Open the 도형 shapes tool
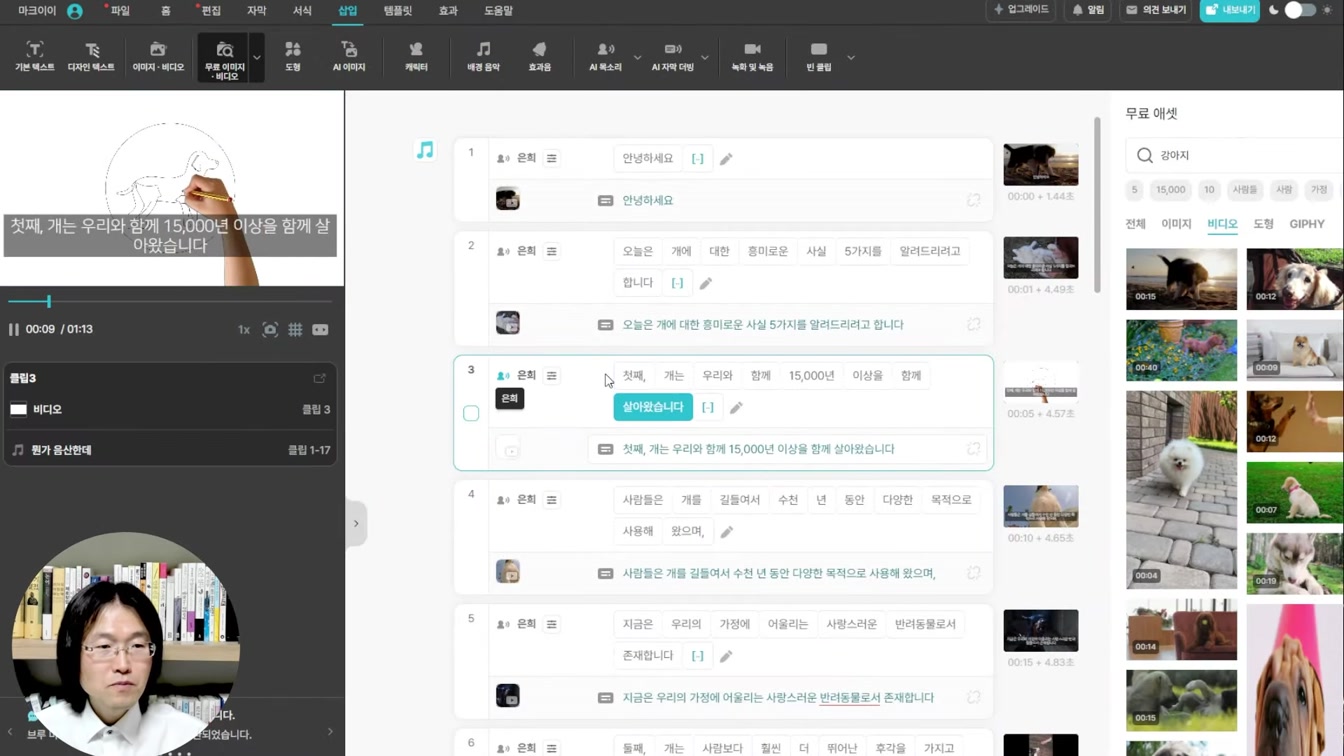 (x=293, y=57)
